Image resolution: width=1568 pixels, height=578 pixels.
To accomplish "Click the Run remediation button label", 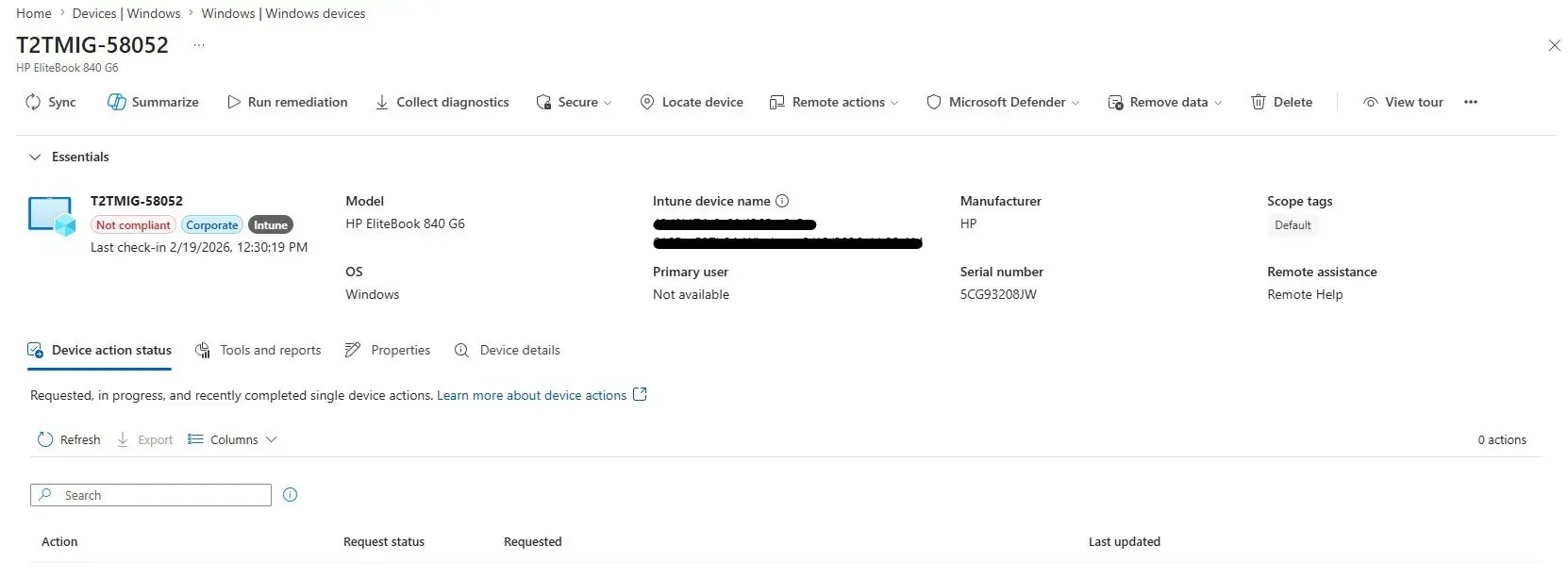I will point(297,102).
